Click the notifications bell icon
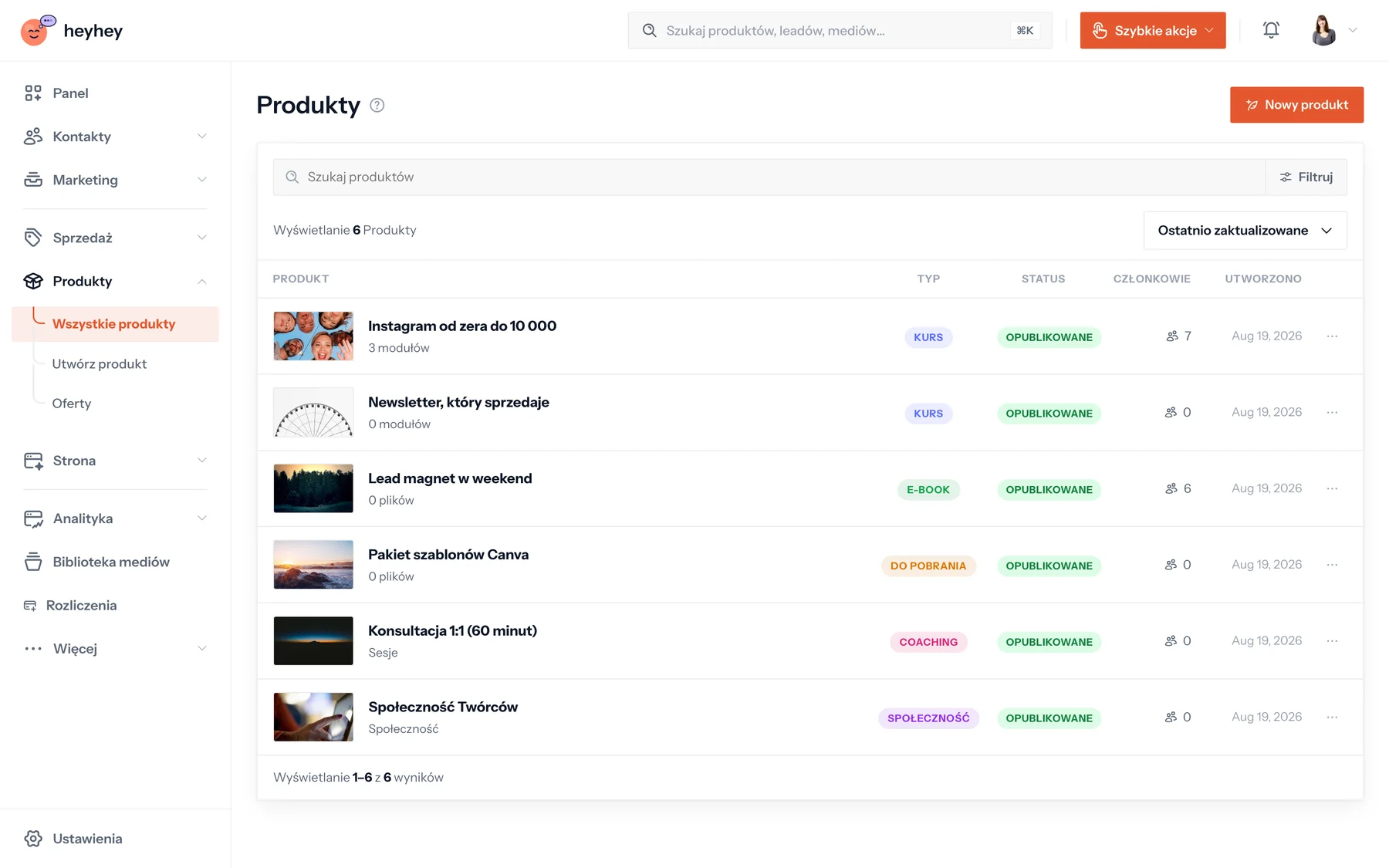Viewport: 1389px width, 868px height. (x=1271, y=30)
